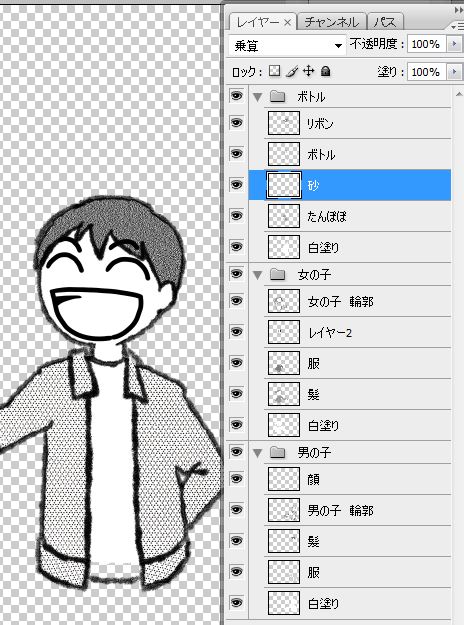Select the 砂 layer thumbnail
464x625 pixels.
(x=284, y=185)
